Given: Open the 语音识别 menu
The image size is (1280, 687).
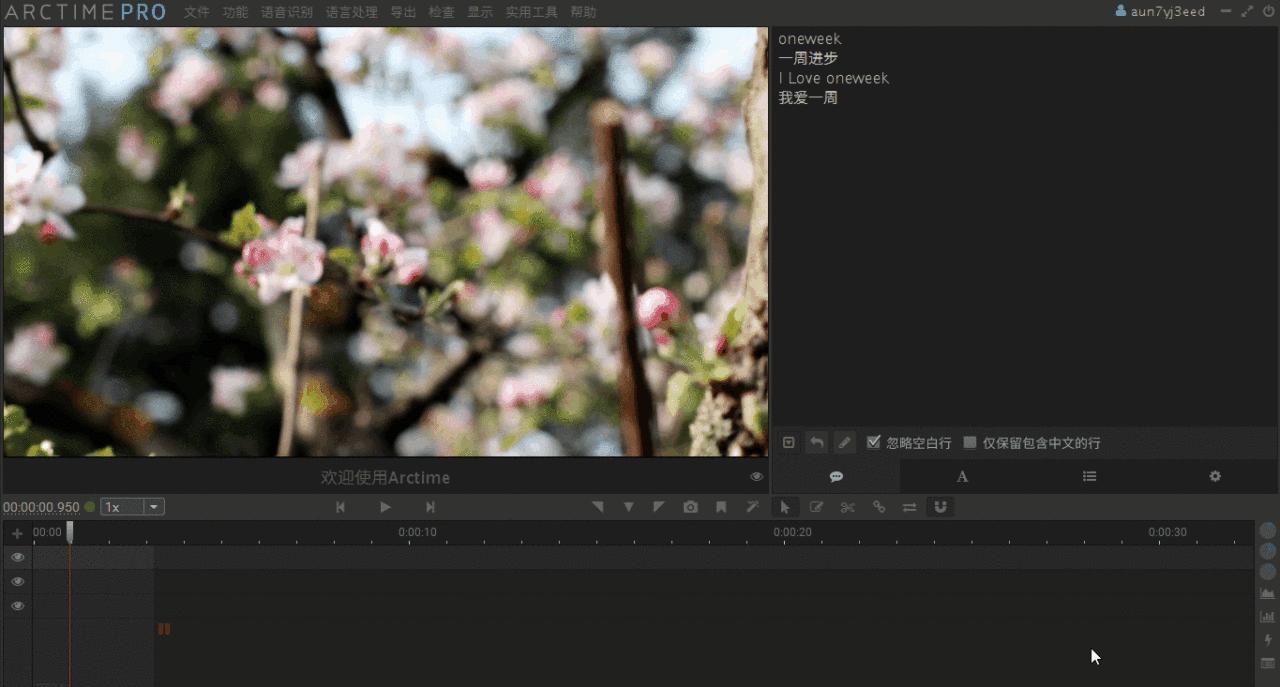Looking at the screenshot, I should [287, 12].
